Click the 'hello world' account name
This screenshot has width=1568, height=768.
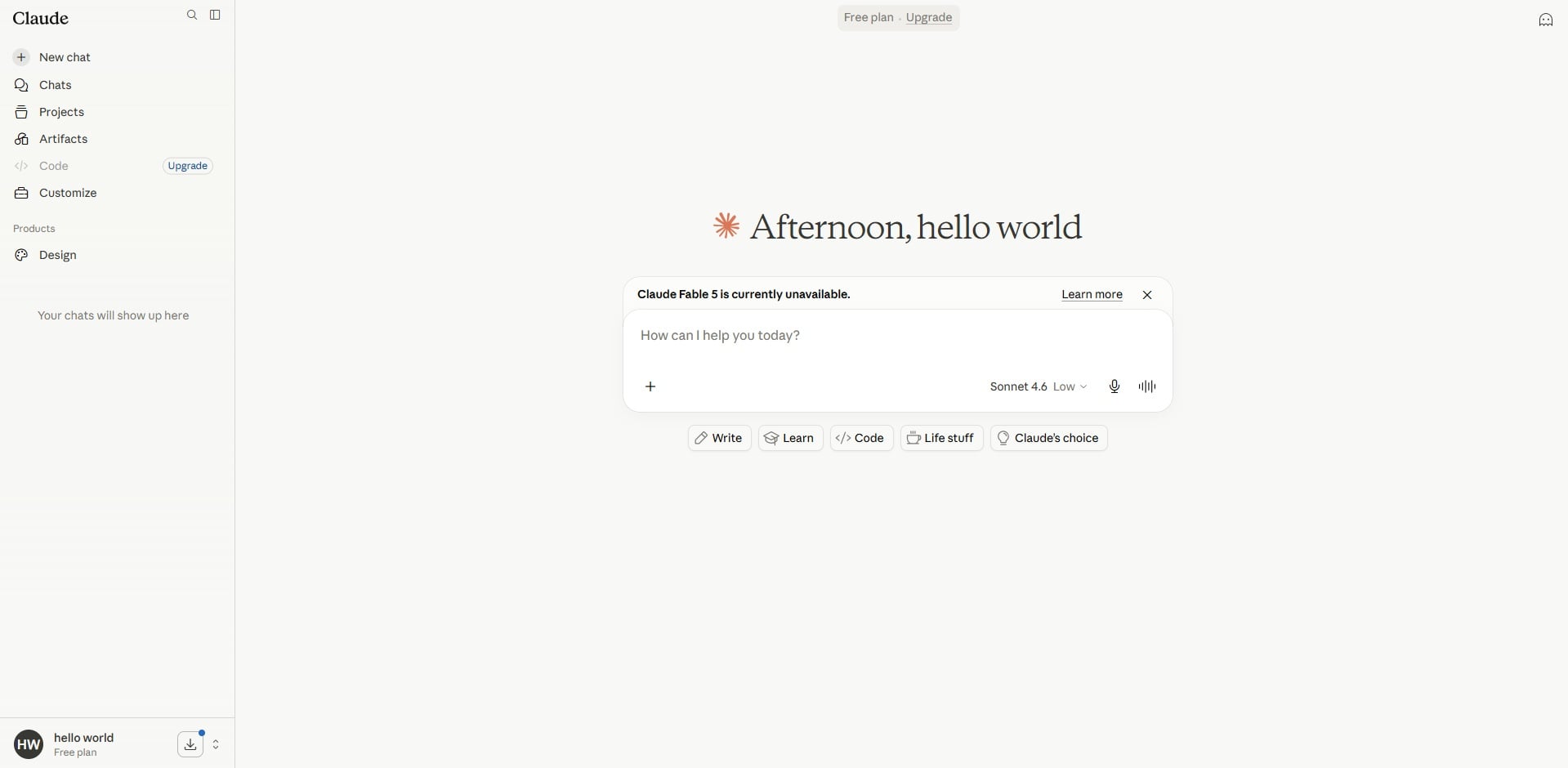pyautogui.click(x=83, y=738)
